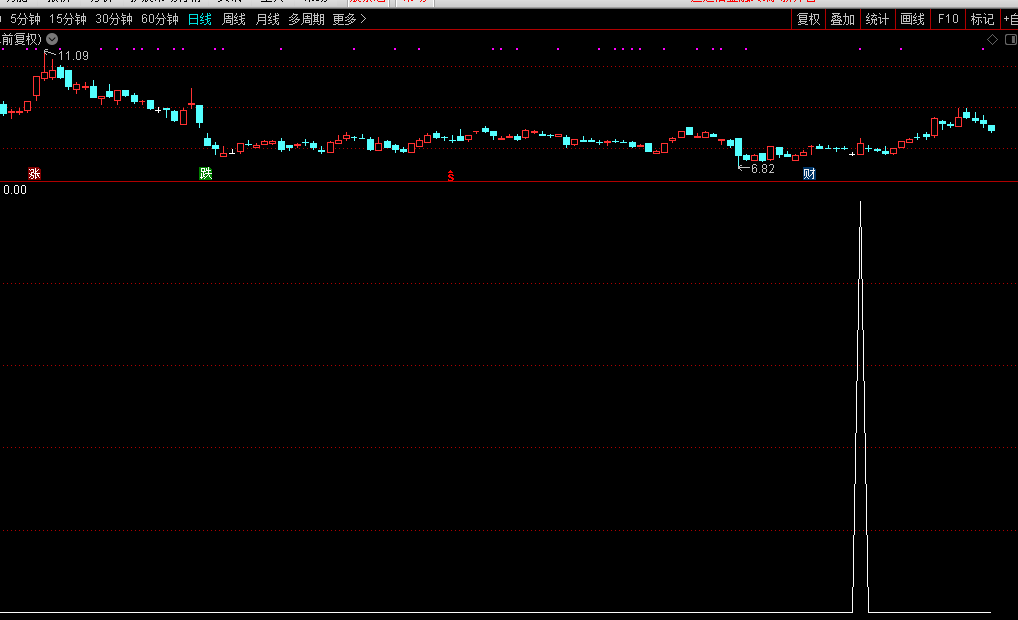Select the 日线 daily chart period
The height and width of the screenshot is (620, 1018).
pyautogui.click(x=200, y=19)
